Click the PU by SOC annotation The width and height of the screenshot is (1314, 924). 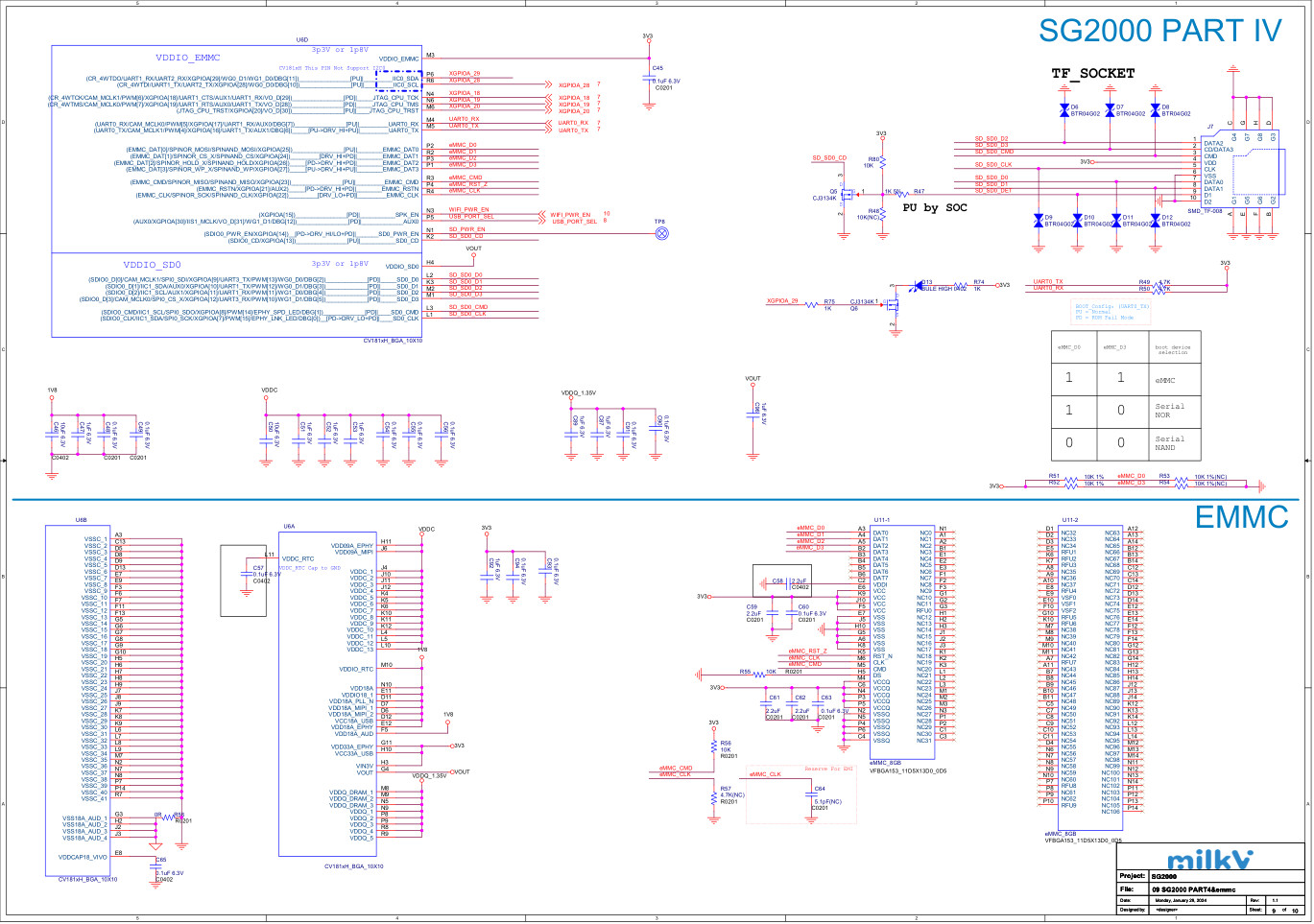(935, 208)
